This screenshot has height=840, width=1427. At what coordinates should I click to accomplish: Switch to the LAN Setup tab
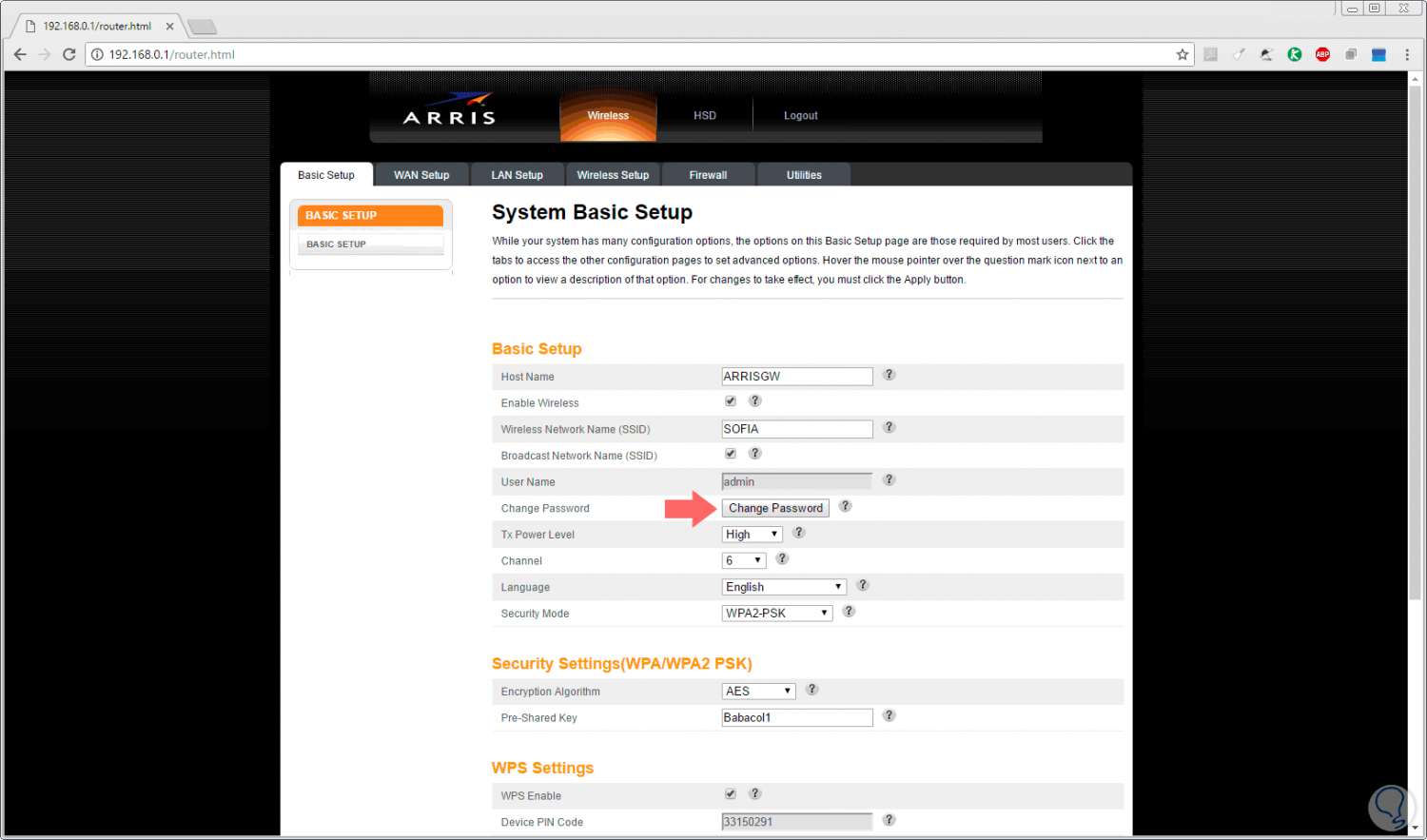[x=518, y=175]
